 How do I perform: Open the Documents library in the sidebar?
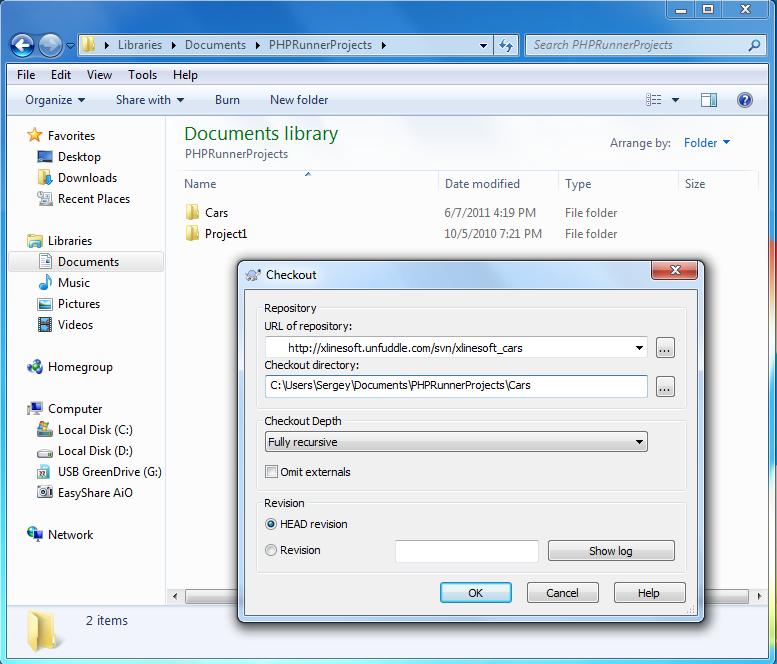(x=87, y=262)
